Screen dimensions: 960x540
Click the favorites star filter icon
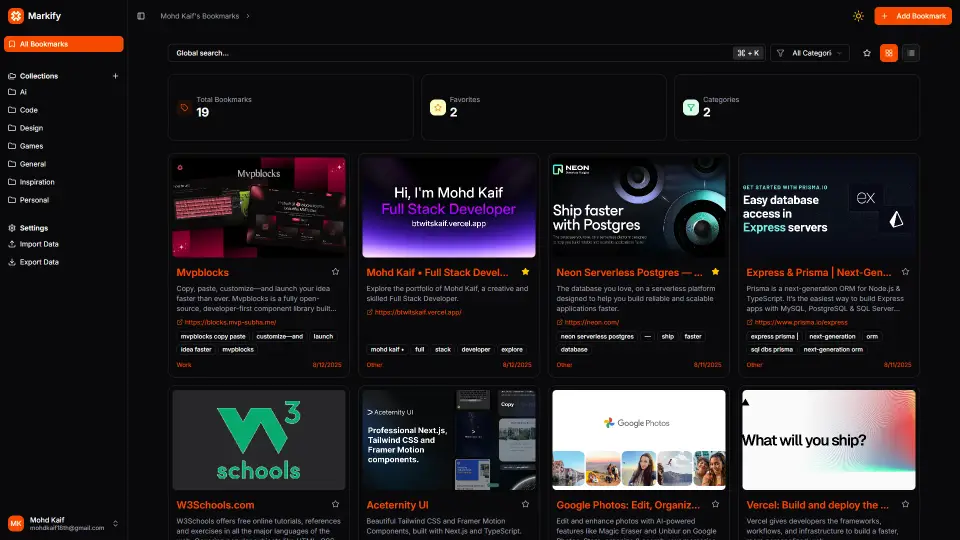coord(866,53)
